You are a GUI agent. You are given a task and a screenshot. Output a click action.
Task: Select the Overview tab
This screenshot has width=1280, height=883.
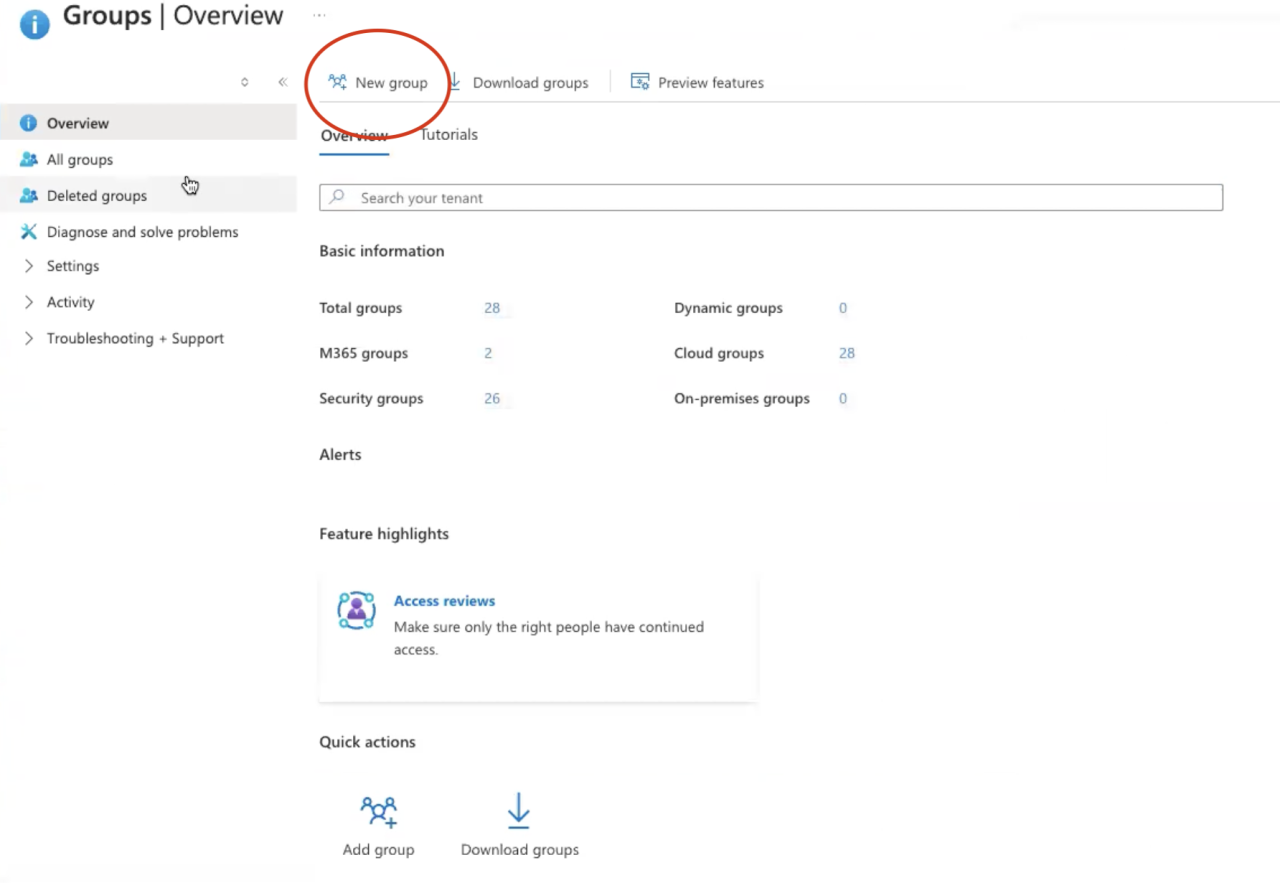[x=354, y=134]
